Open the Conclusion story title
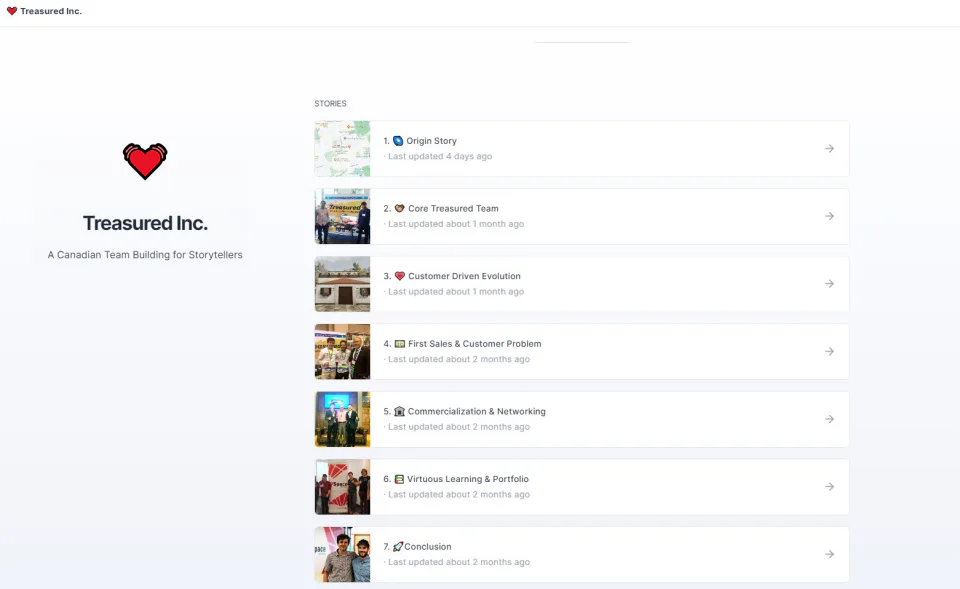 427,547
